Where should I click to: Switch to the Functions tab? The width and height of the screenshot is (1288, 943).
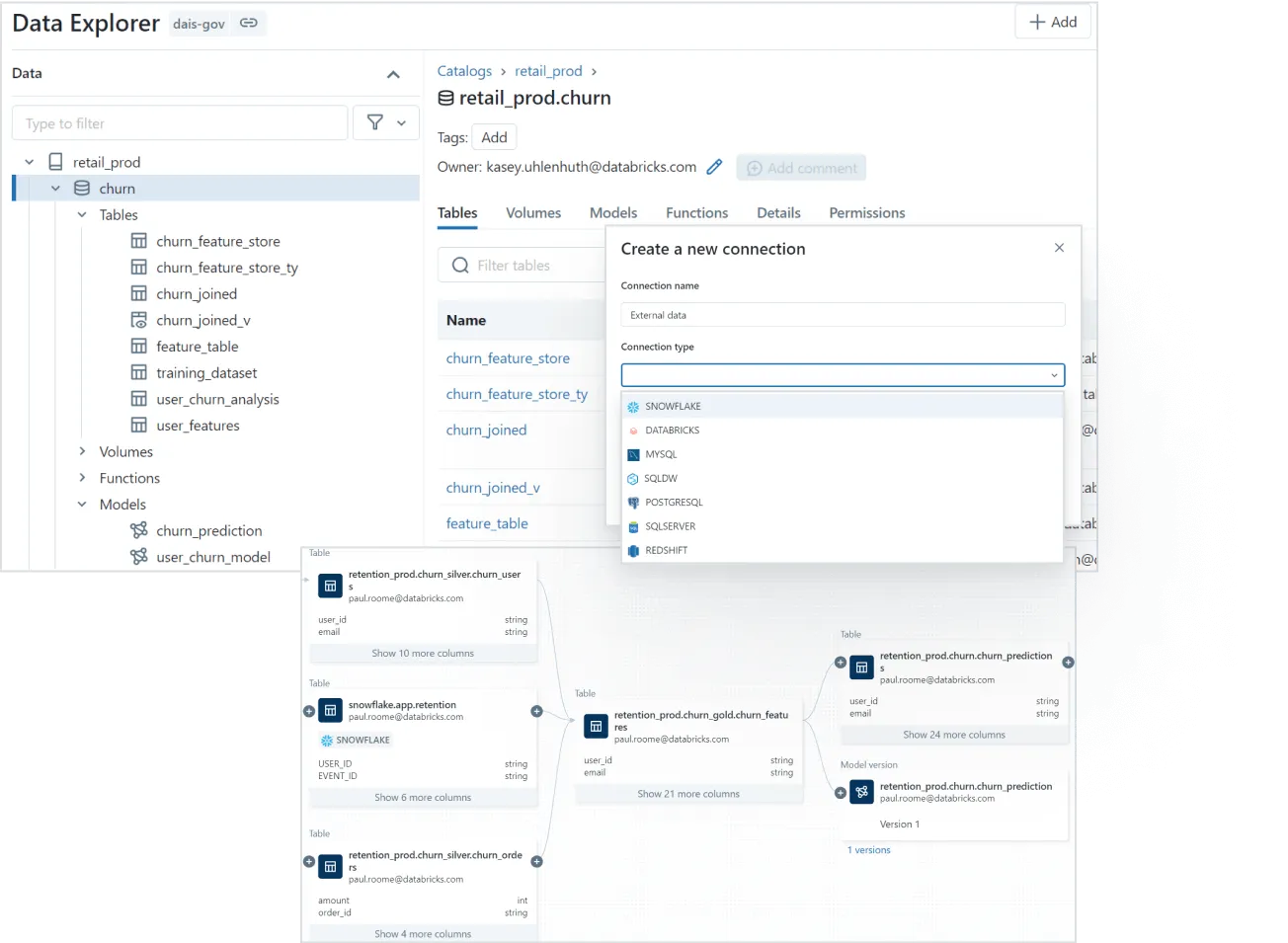coord(696,213)
